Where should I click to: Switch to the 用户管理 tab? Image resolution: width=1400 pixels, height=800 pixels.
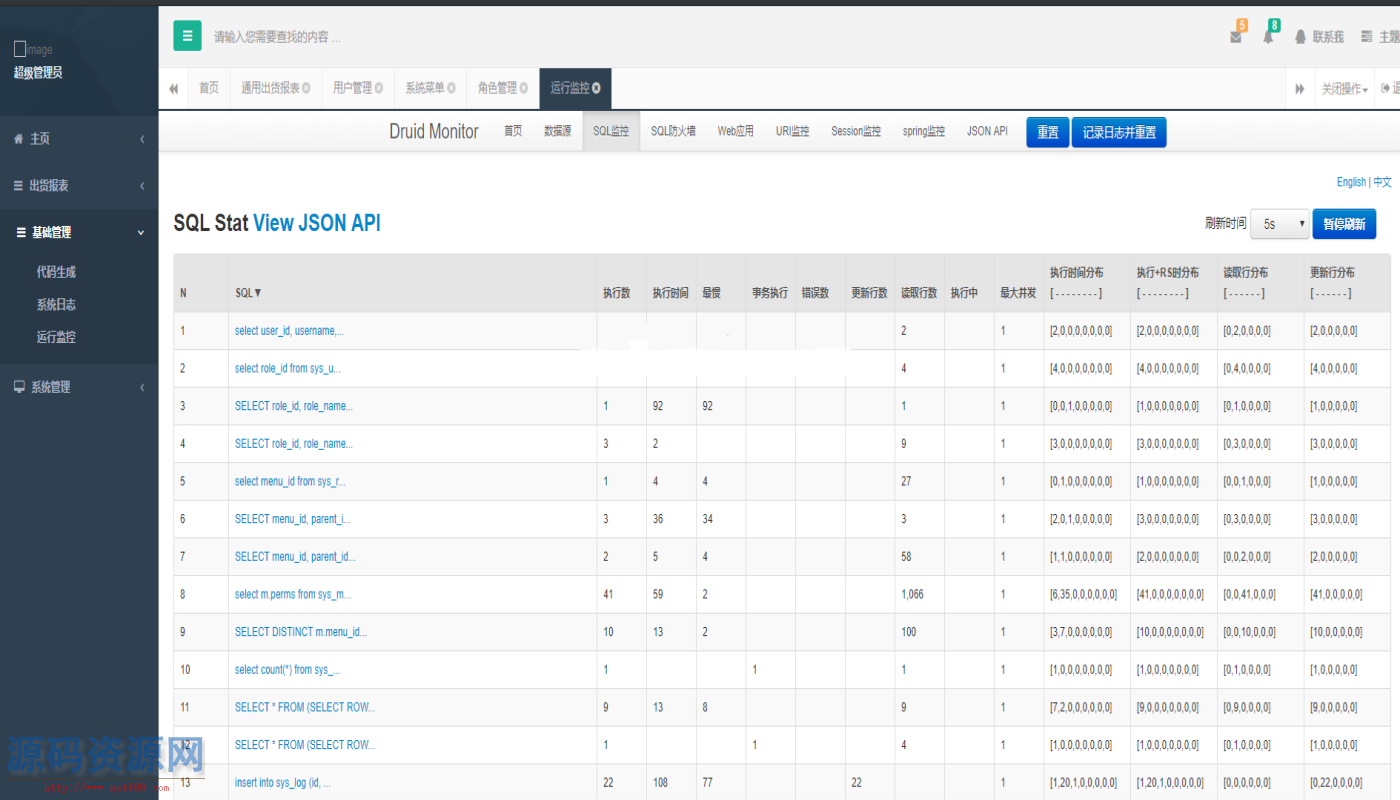tap(352, 88)
